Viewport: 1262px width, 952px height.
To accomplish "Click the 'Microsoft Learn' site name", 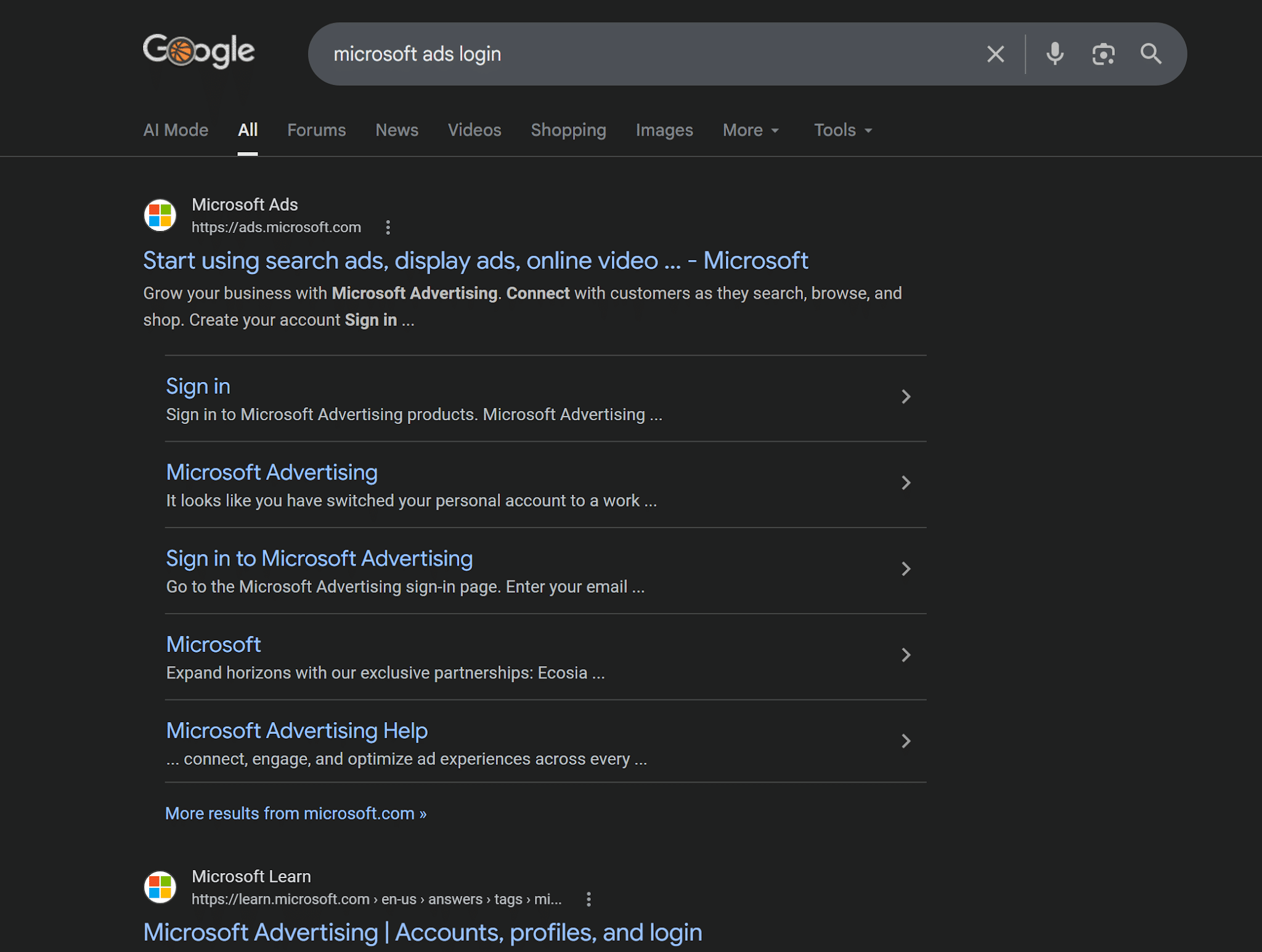I will click(x=251, y=876).
